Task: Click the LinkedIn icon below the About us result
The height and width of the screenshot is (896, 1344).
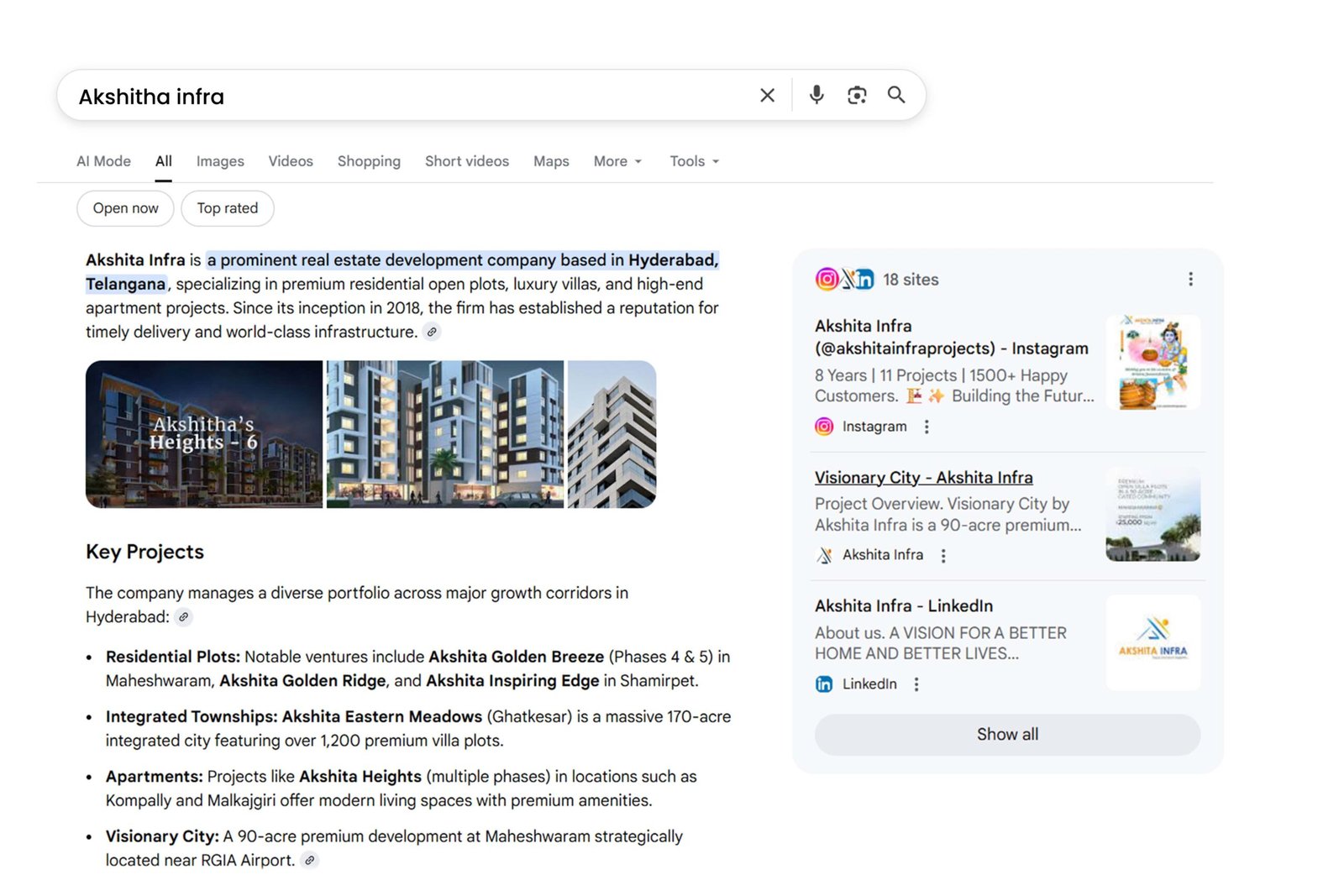Action: click(x=824, y=684)
